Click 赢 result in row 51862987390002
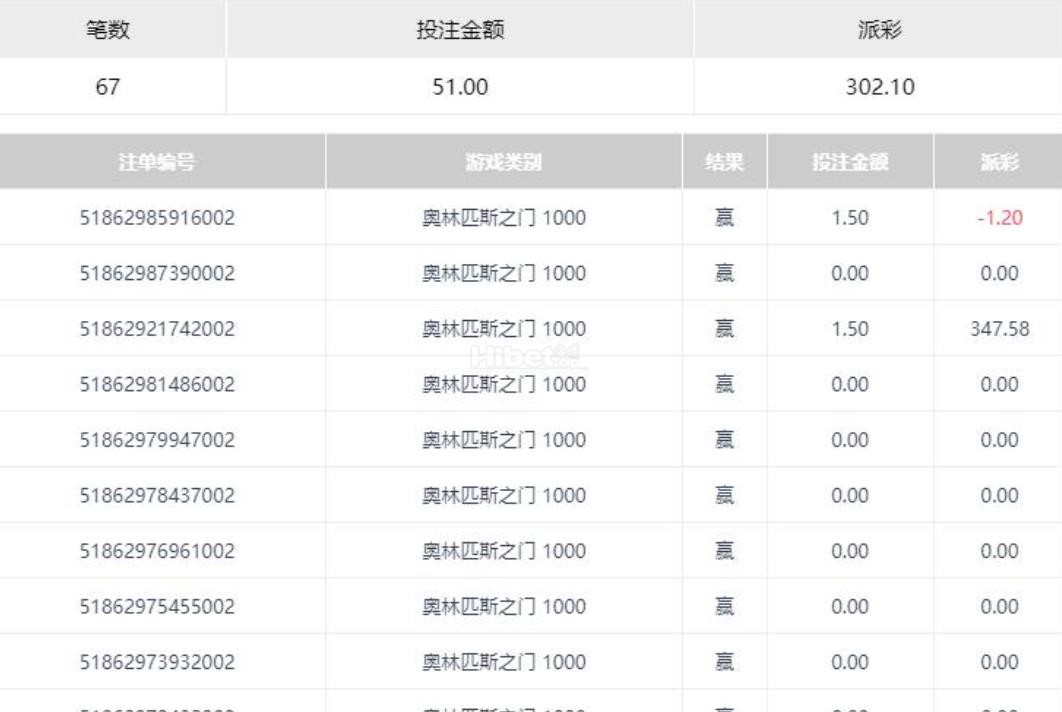The height and width of the screenshot is (712, 1062). pyautogui.click(x=724, y=273)
